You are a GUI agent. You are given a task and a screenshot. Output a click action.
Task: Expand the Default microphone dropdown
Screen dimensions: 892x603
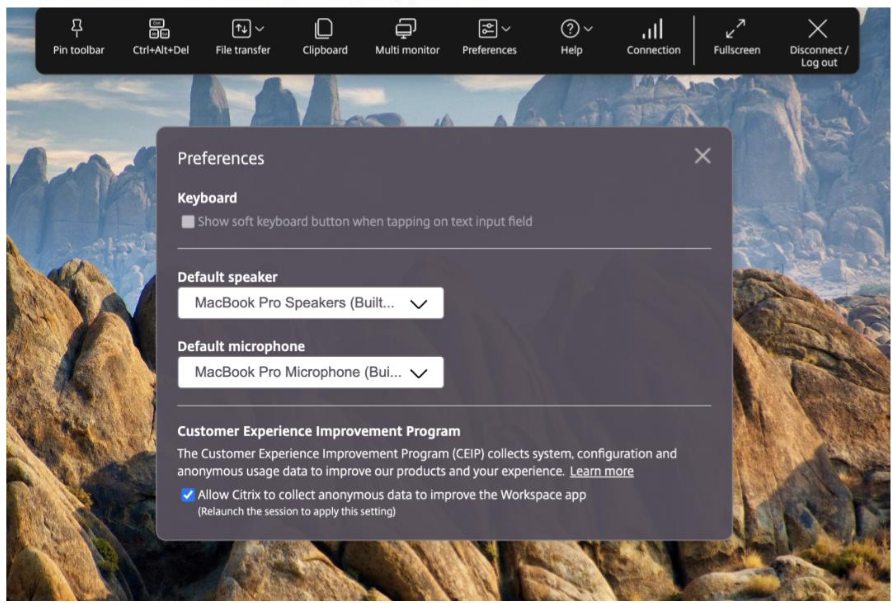(x=310, y=372)
